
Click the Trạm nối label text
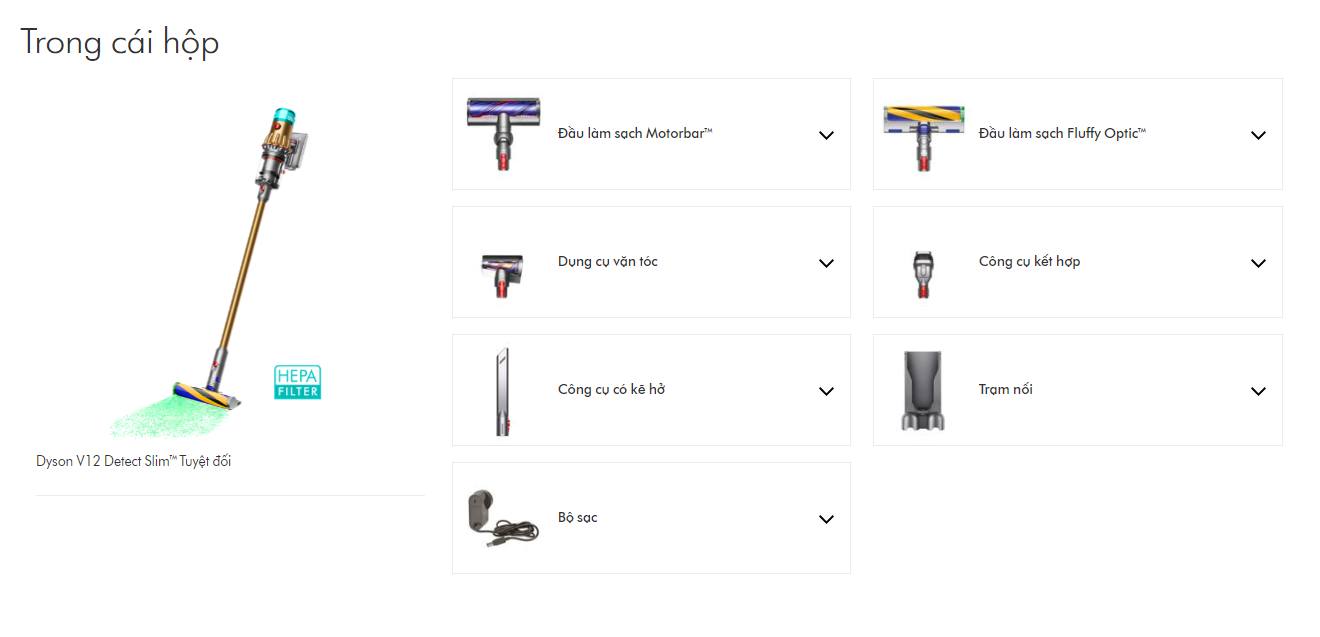[x=1005, y=390]
